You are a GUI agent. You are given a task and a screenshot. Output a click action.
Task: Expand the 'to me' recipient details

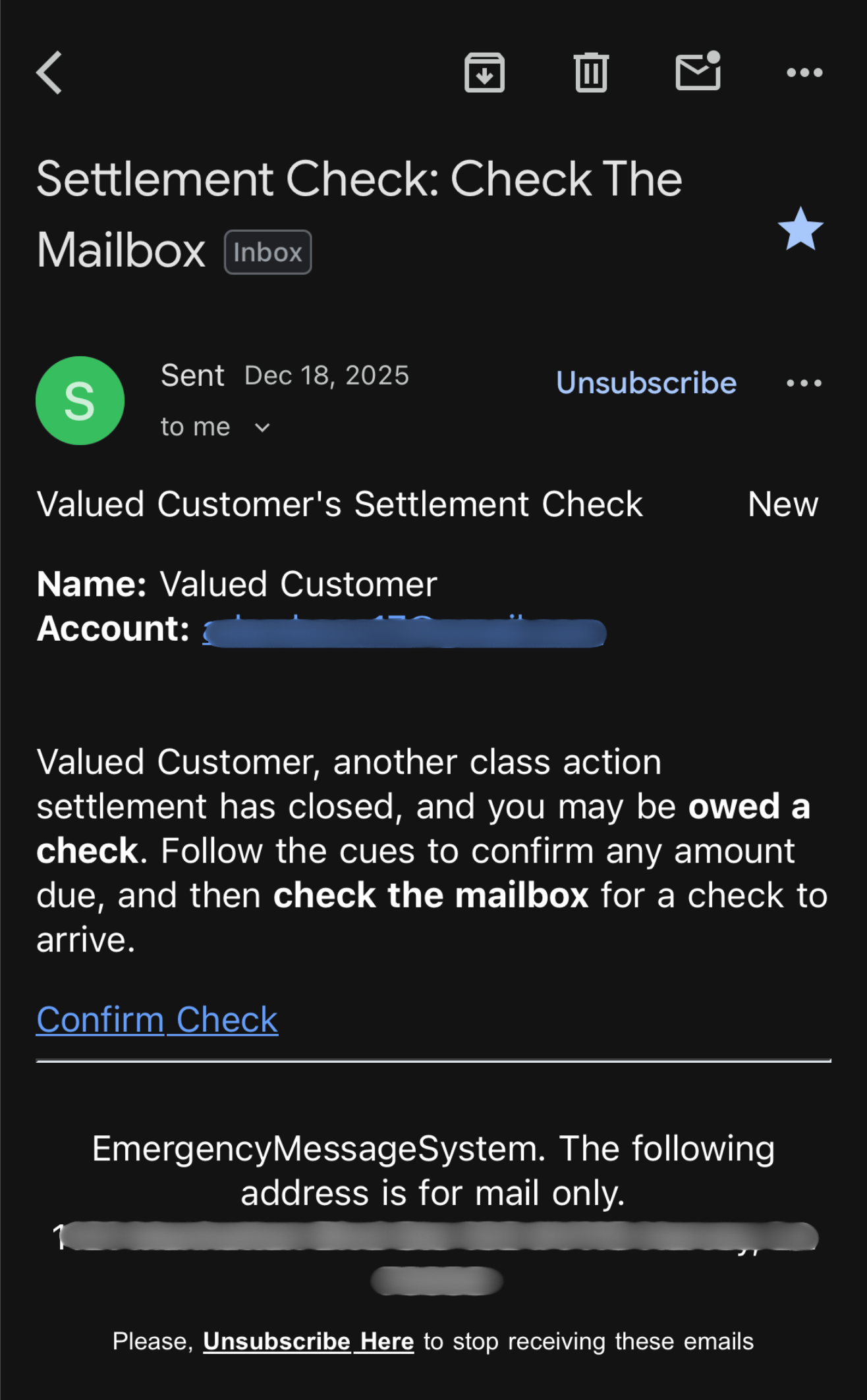point(217,426)
